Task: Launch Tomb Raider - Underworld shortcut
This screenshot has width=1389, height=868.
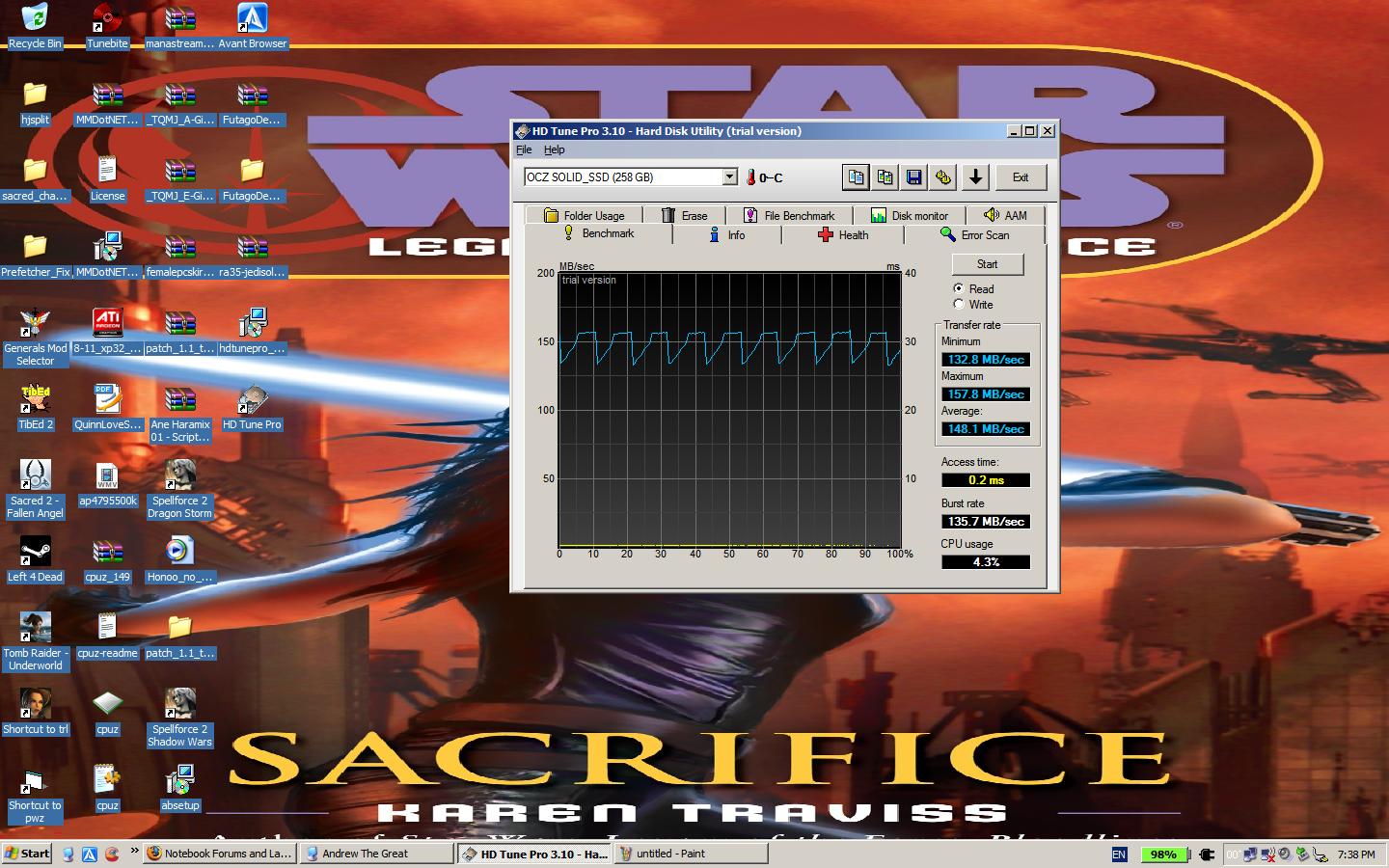Action: click(x=35, y=641)
